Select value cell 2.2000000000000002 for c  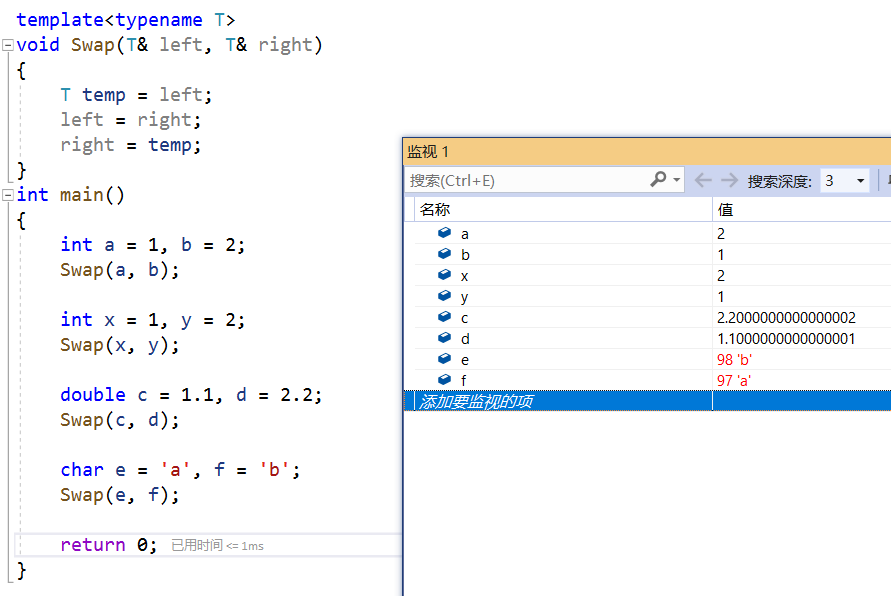[x=786, y=318]
